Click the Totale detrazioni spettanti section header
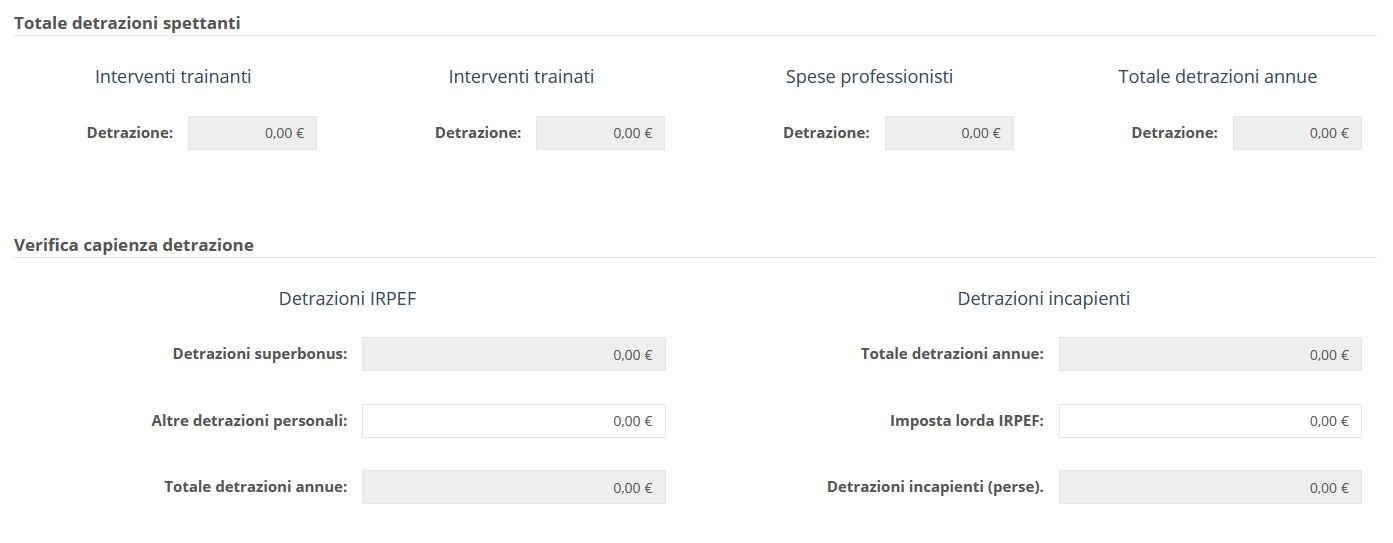This screenshot has width=1393, height=543. [127, 22]
